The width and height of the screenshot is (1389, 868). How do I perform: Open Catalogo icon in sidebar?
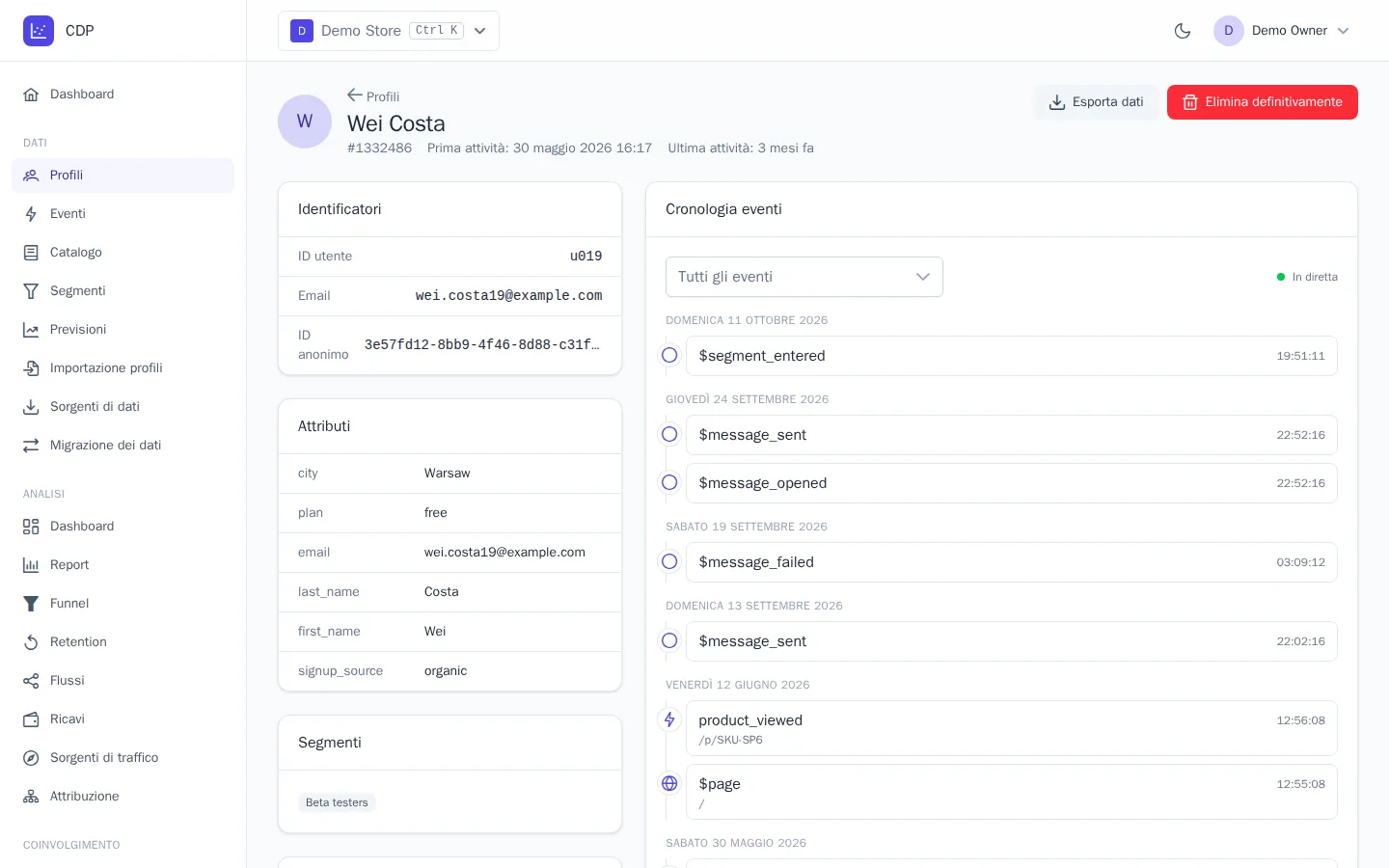[31, 253]
